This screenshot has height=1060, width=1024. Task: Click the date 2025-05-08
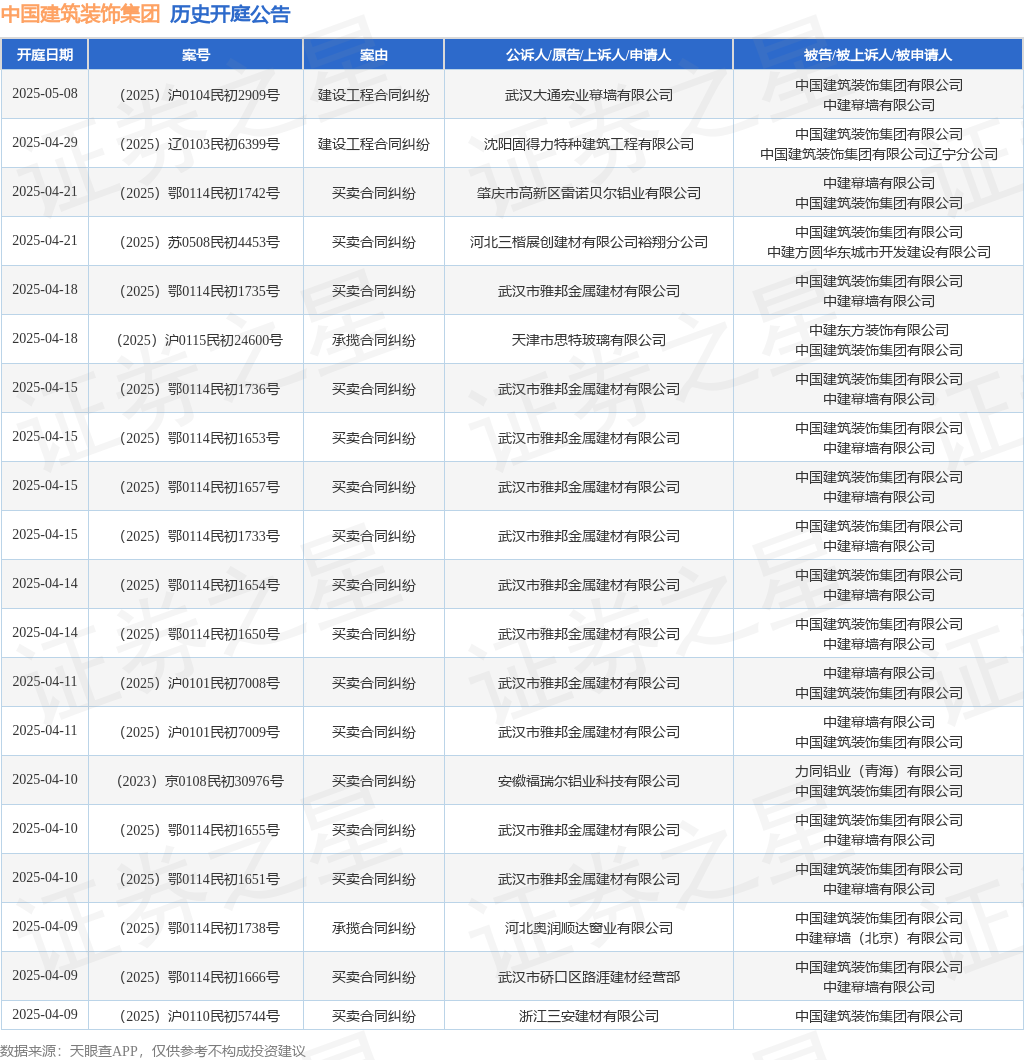pos(45,94)
